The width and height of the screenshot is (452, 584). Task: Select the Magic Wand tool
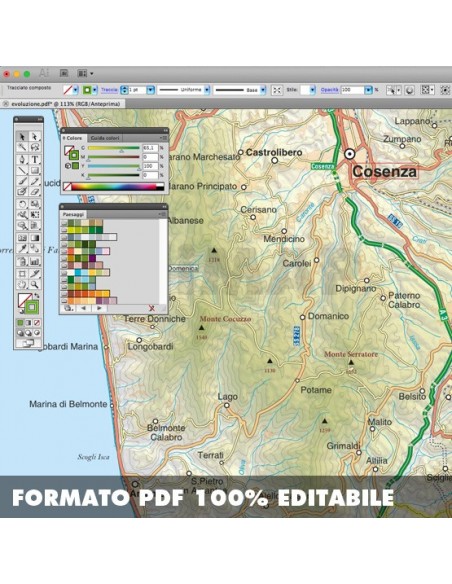(22, 147)
